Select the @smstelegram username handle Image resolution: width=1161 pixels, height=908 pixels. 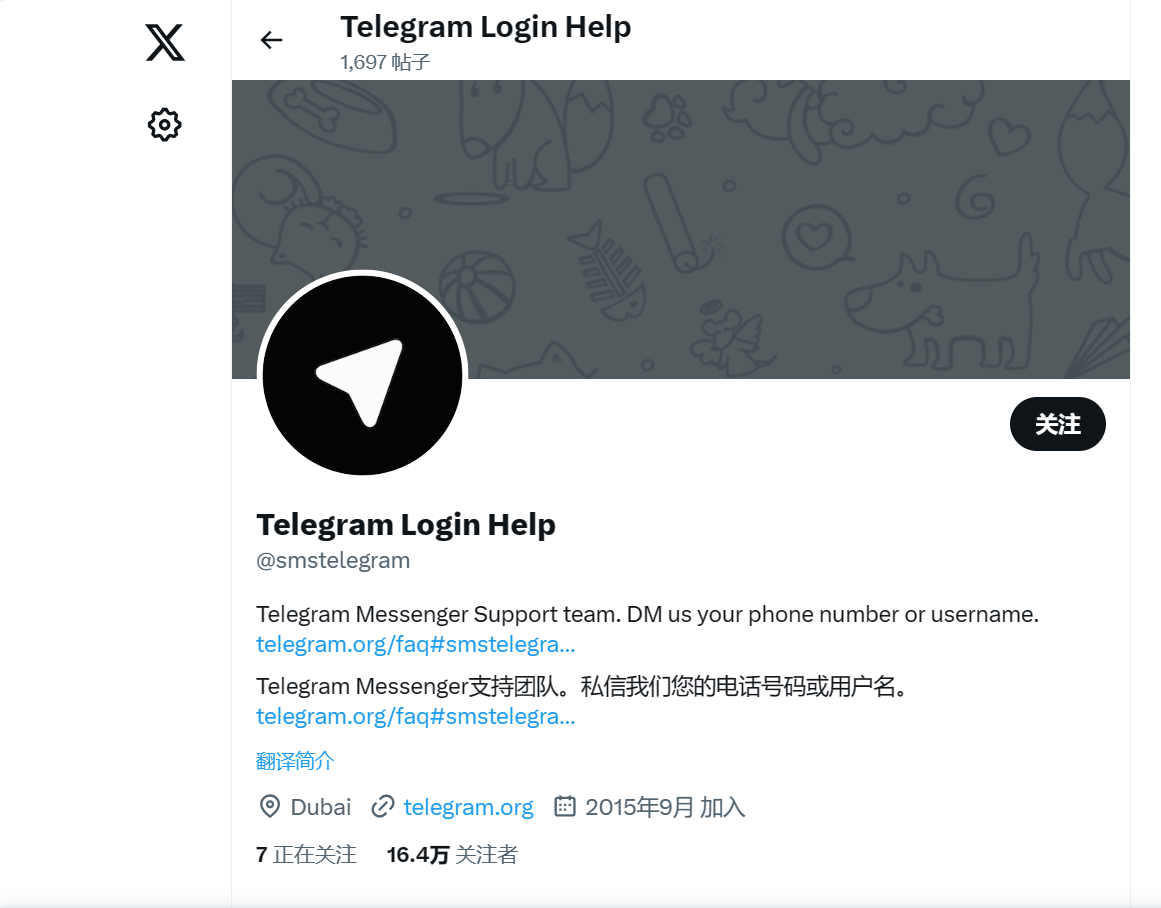click(x=332, y=560)
